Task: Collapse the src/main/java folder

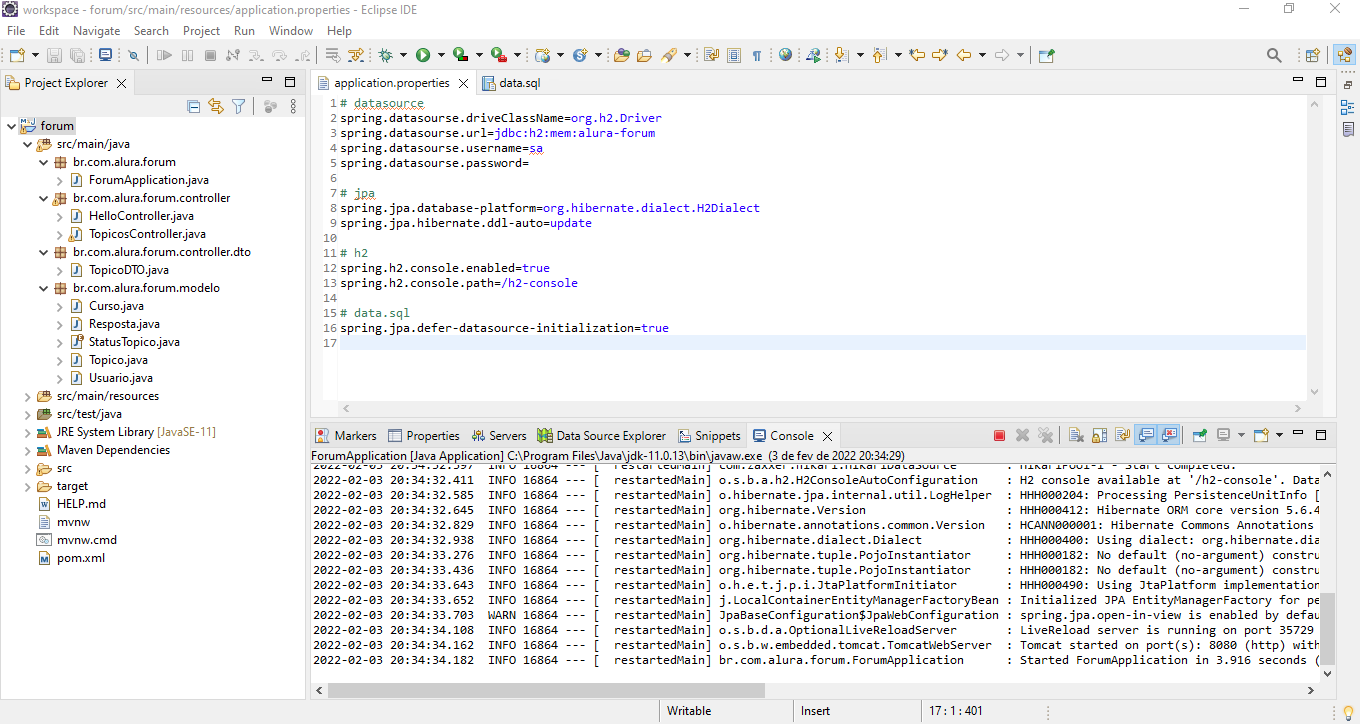Action: click(27, 144)
